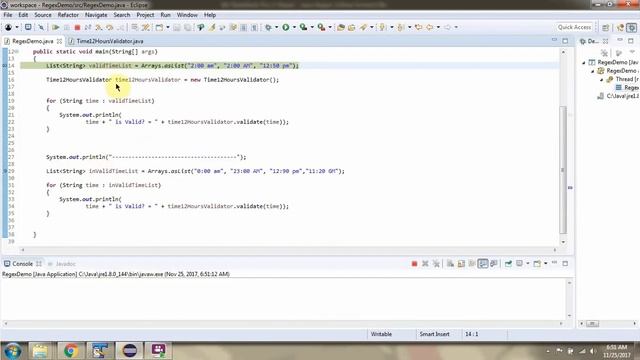Switch to the Javadoc tab
The width and height of the screenshot is (640, 360).
tap(62, 264)
